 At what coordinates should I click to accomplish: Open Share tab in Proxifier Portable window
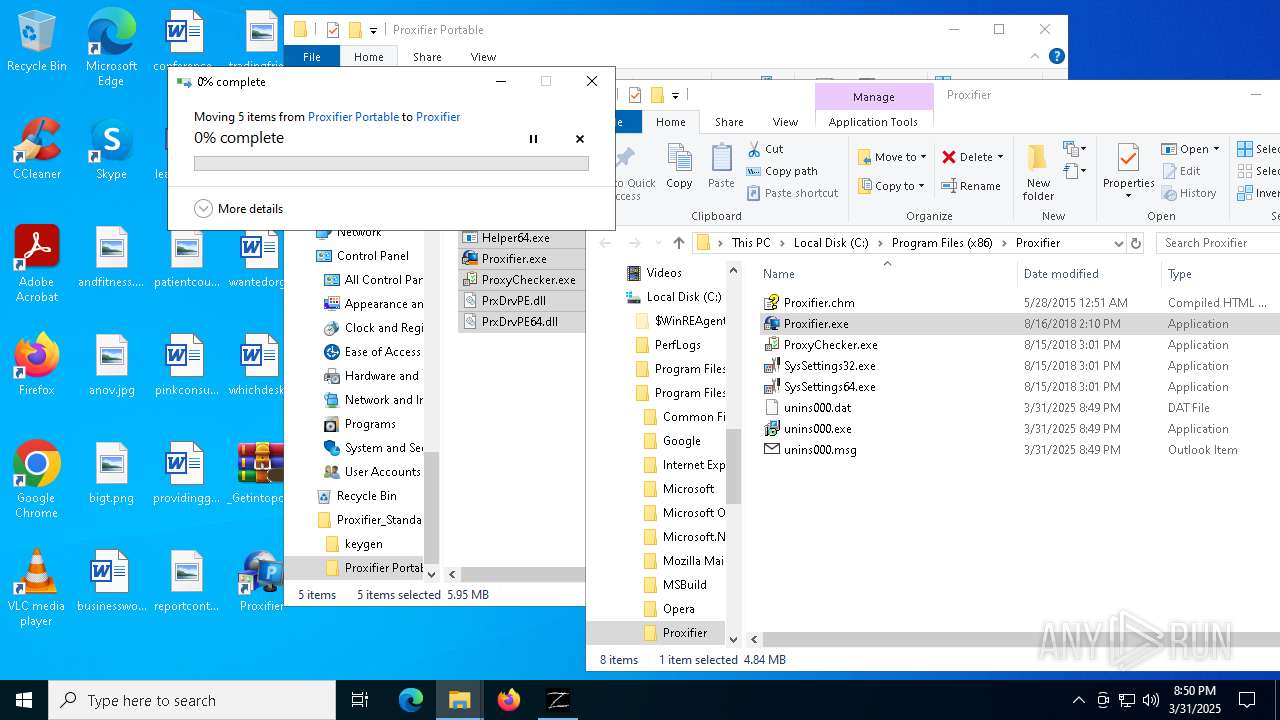[427, 57]
